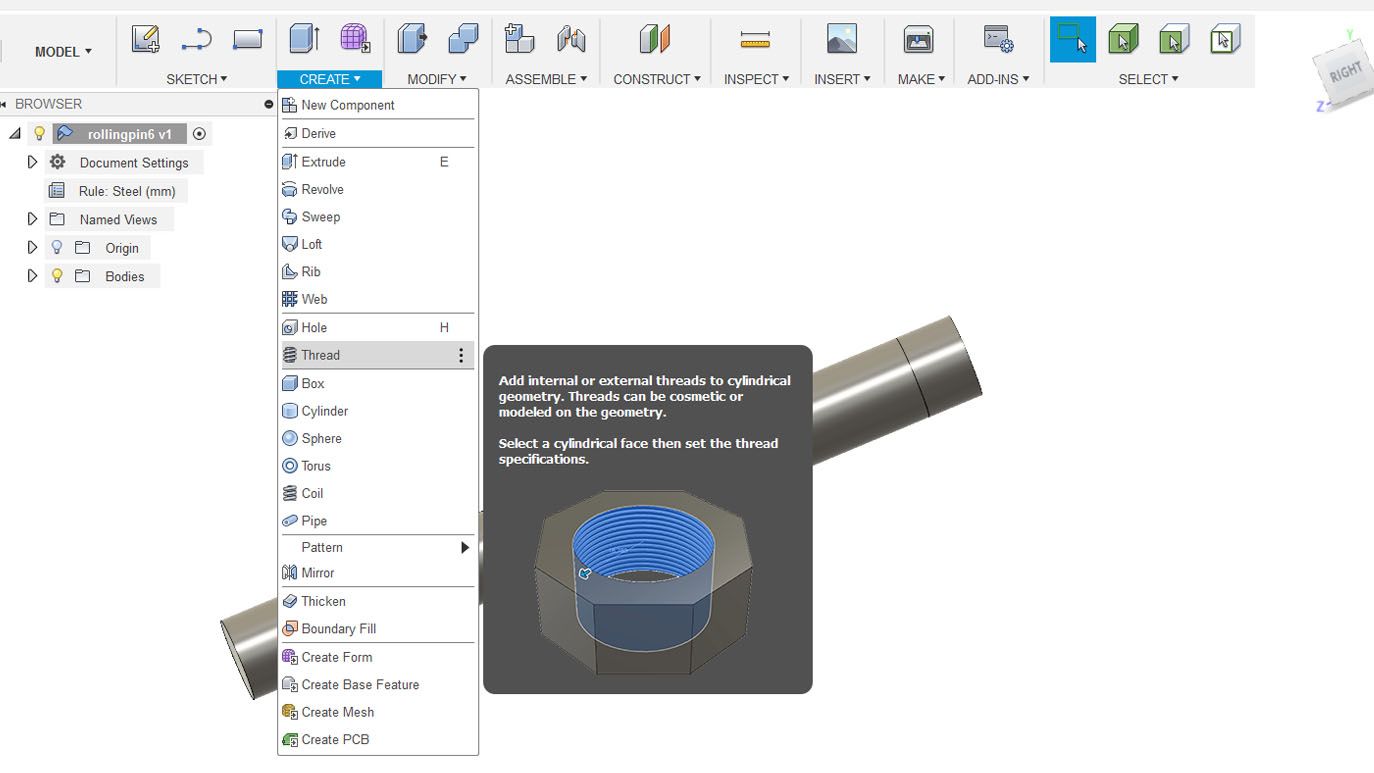Select Extrude in the Create menu
Image resolution: width=1374 pixels, height=773 pixels.
[323, 162]
